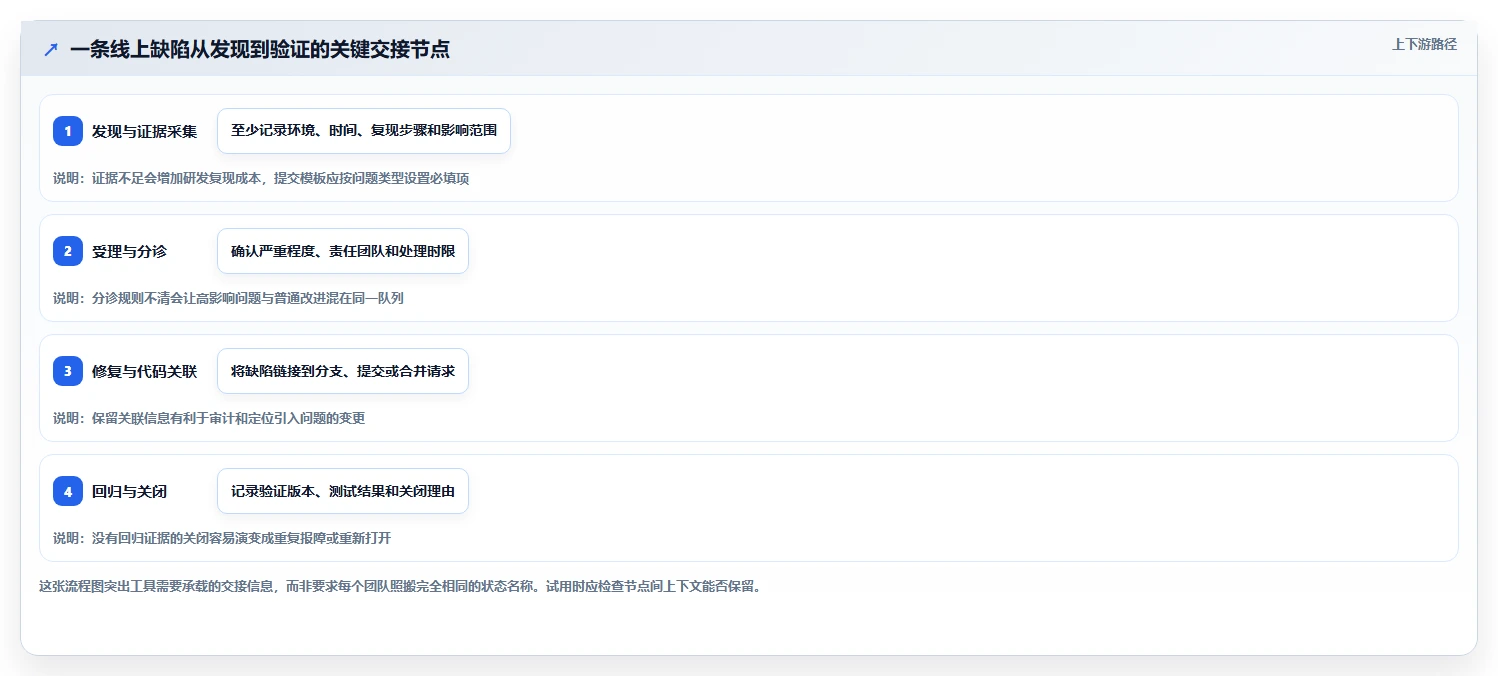Click the footer paragraph starting 这张流程图突出工具
Viewport: 1498px width, 676px height.
400,586
